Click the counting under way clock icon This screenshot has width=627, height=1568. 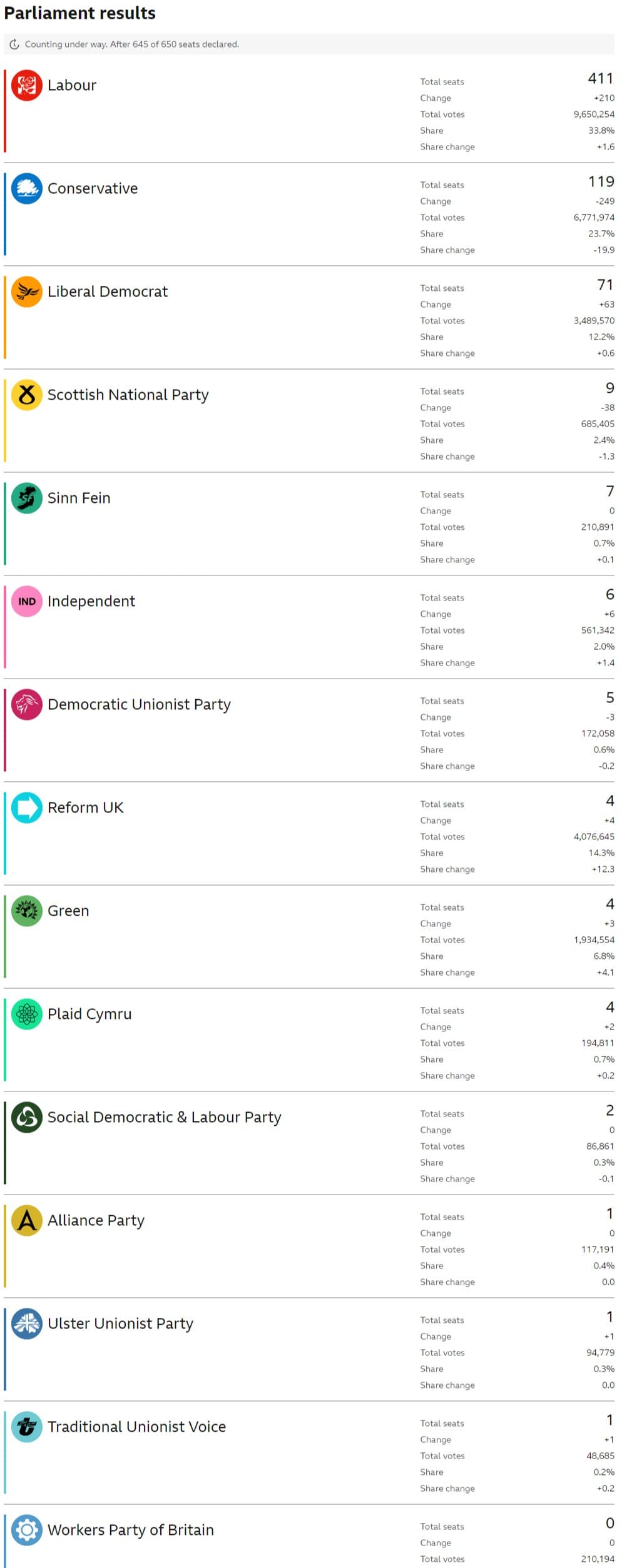(14, 44)
